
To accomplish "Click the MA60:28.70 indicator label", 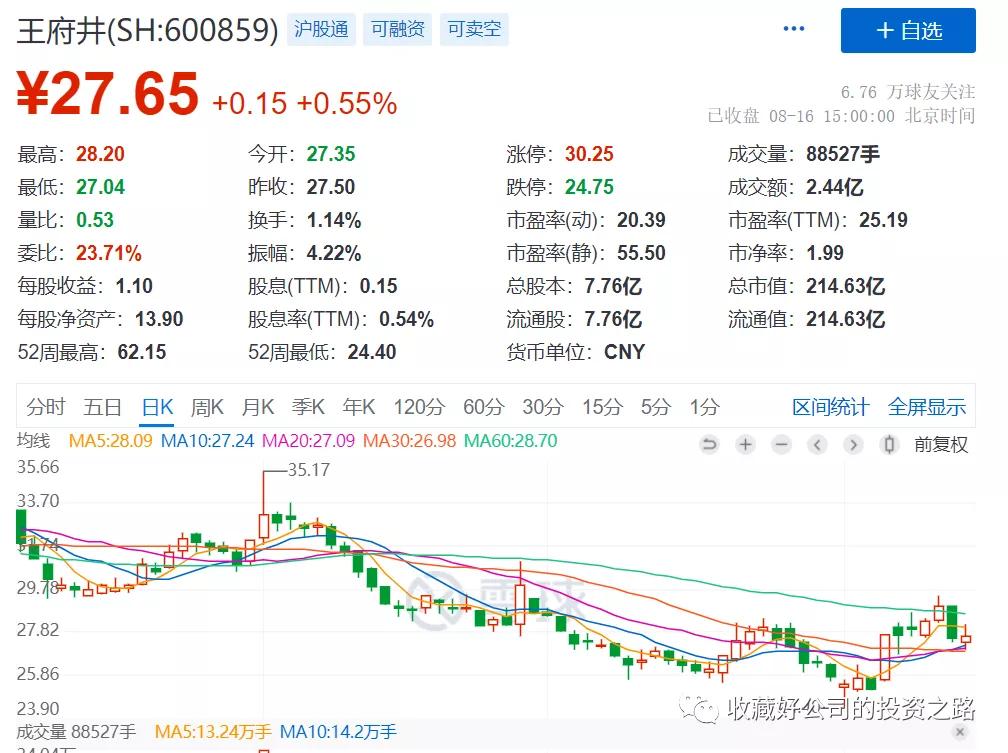I will (510, 441).
